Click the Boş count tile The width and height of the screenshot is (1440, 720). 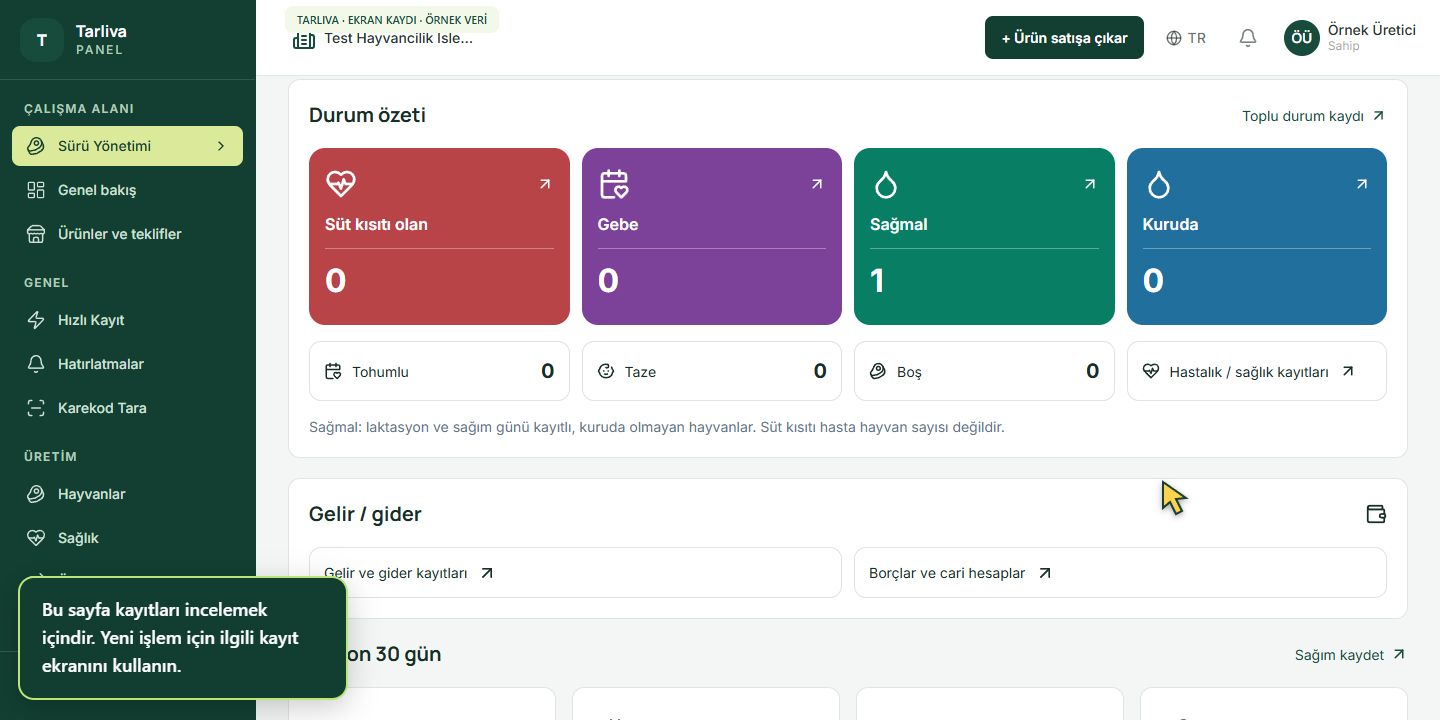pyautogui.click(x=984, y=371)
